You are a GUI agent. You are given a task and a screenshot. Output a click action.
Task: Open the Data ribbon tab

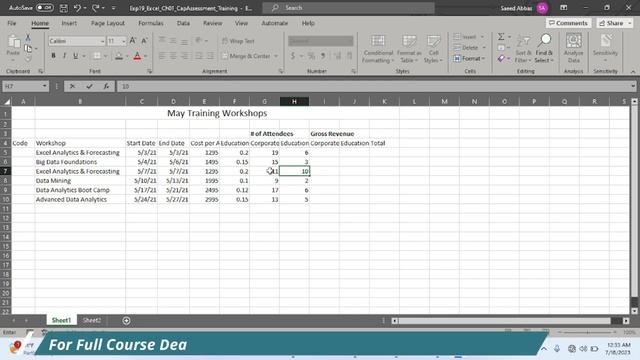point(183,23)
